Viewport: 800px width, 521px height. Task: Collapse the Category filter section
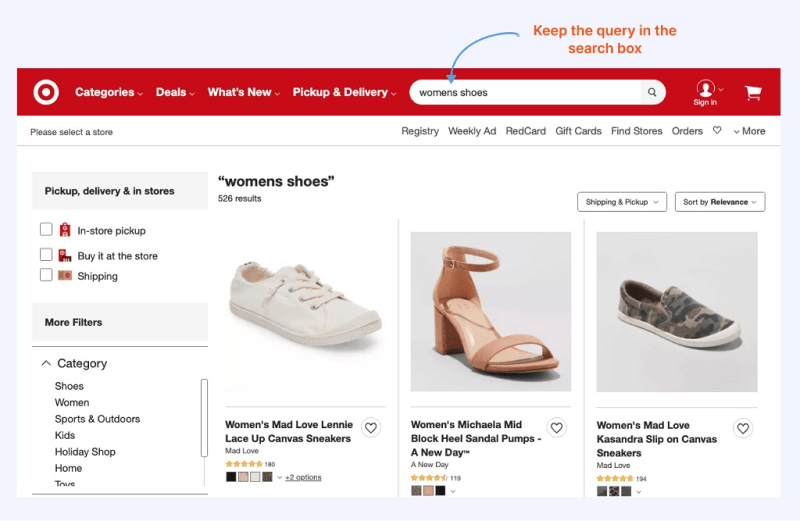pos(46,363)
